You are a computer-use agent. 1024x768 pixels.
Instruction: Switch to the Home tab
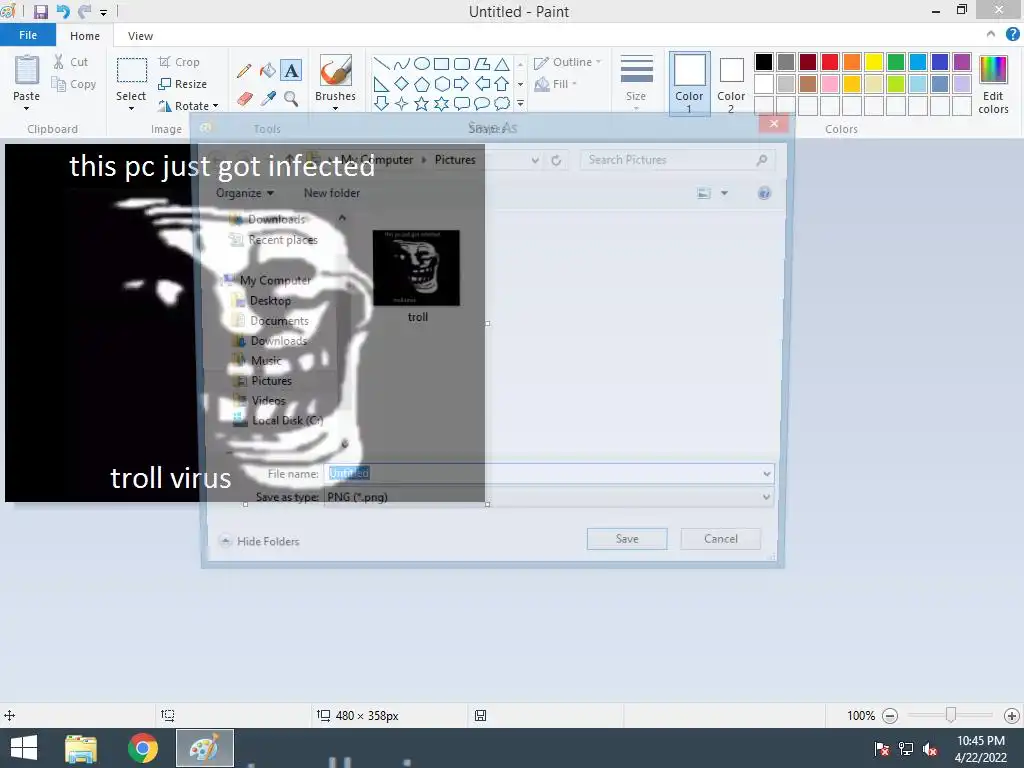tap(85, 36)
